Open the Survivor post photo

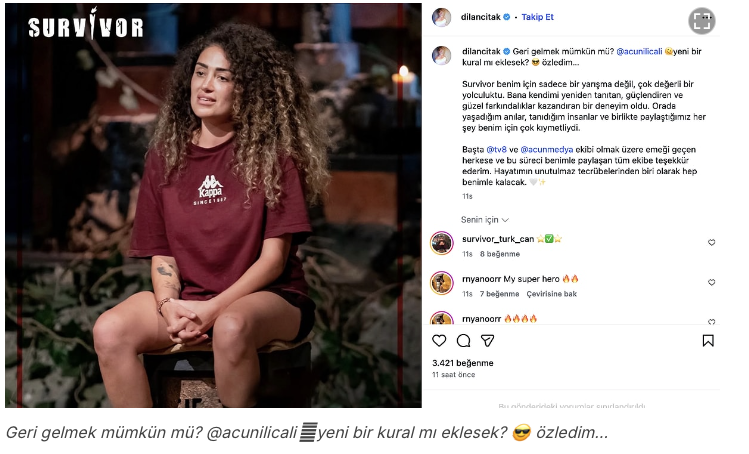coord(214,205)
